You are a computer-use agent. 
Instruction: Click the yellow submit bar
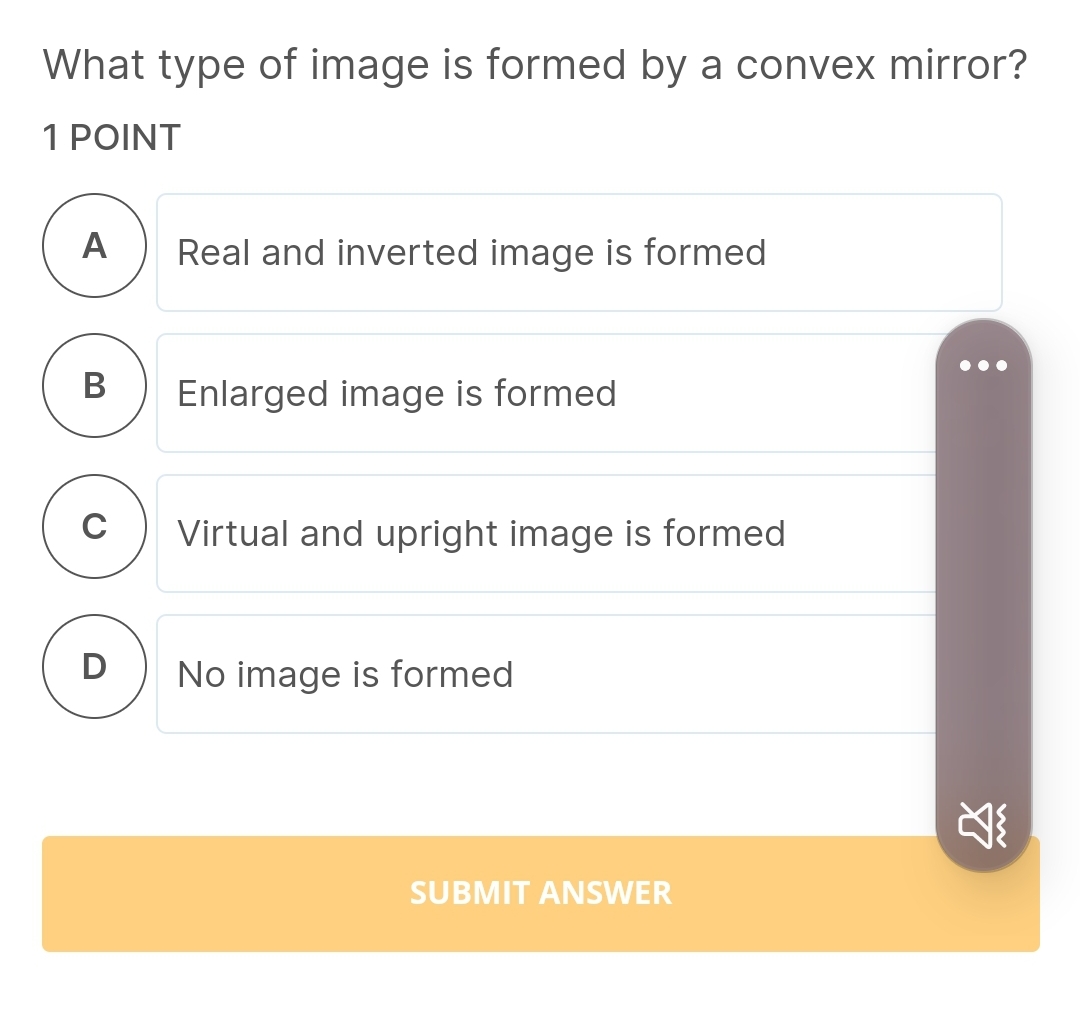coord(540,893)
